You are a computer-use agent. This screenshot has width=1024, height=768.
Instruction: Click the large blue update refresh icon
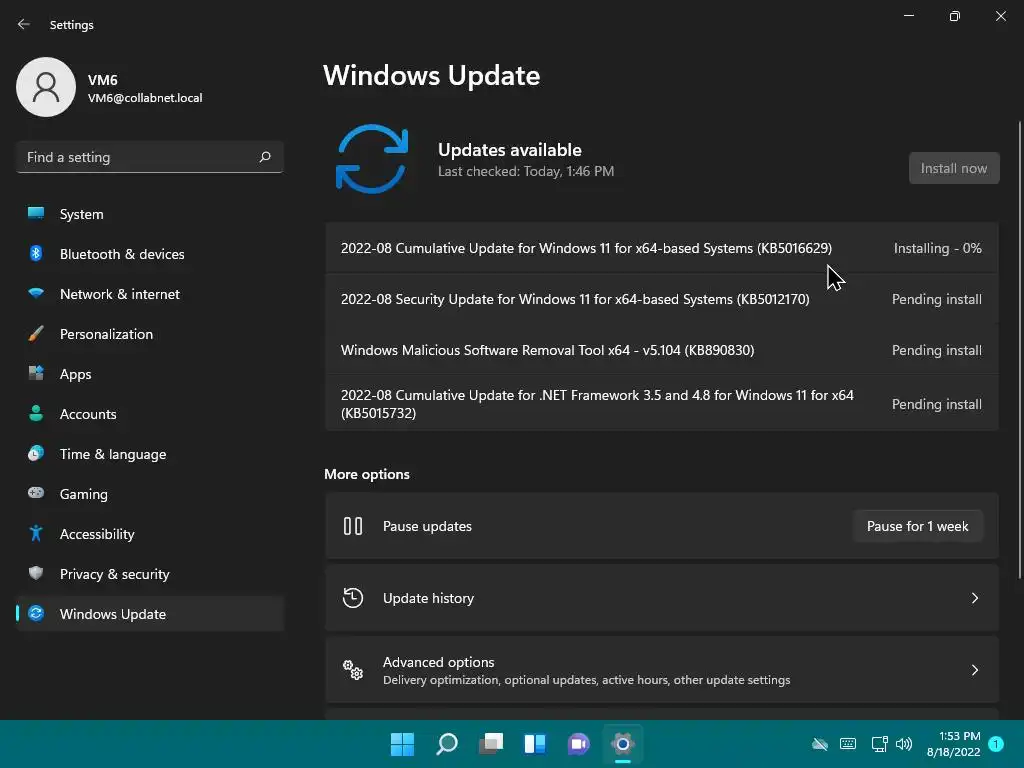(x=372, y=159)
